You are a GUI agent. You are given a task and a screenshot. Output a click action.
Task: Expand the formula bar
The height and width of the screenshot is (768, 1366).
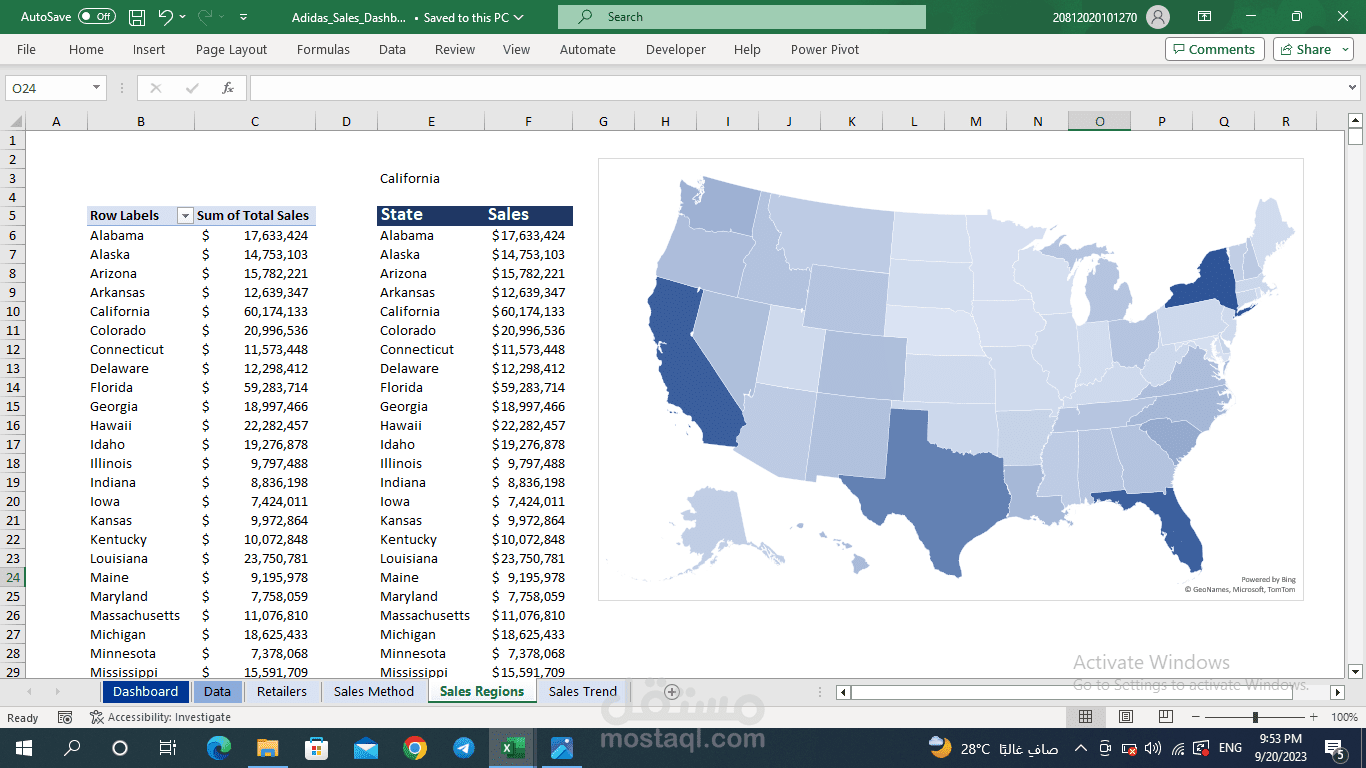[x=1354, y=88]
